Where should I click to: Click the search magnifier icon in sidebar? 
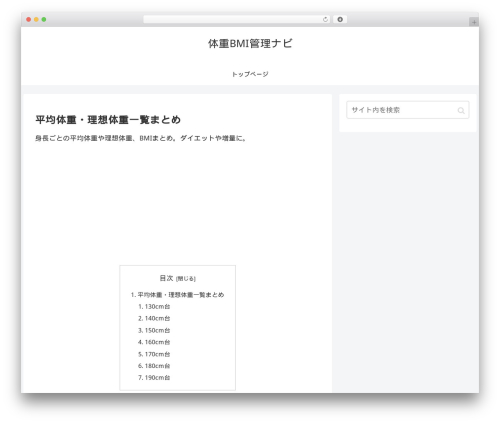tap(461, 110)
